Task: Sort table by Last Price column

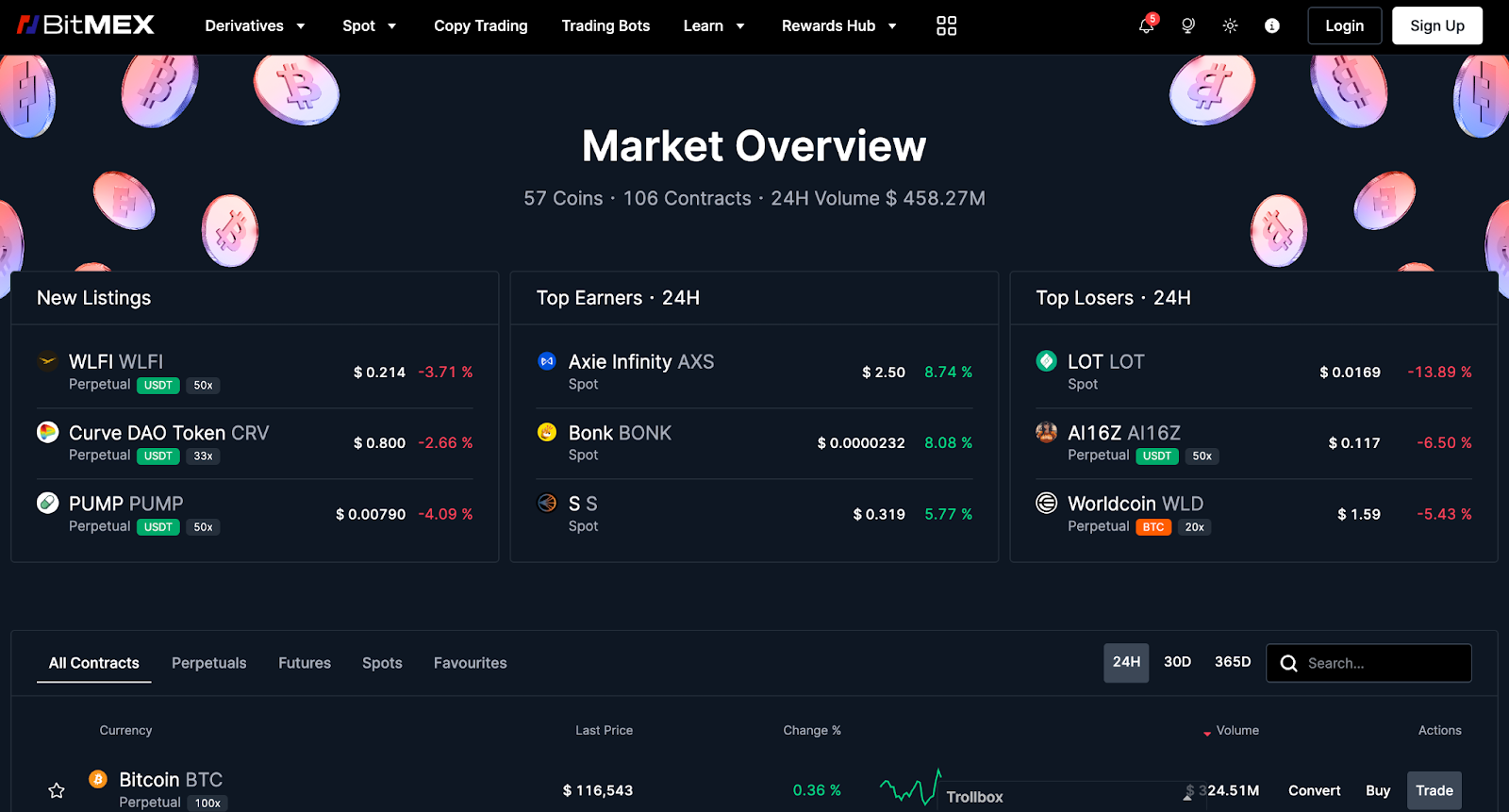Action: pyautogui.click(x=604, y=730)
